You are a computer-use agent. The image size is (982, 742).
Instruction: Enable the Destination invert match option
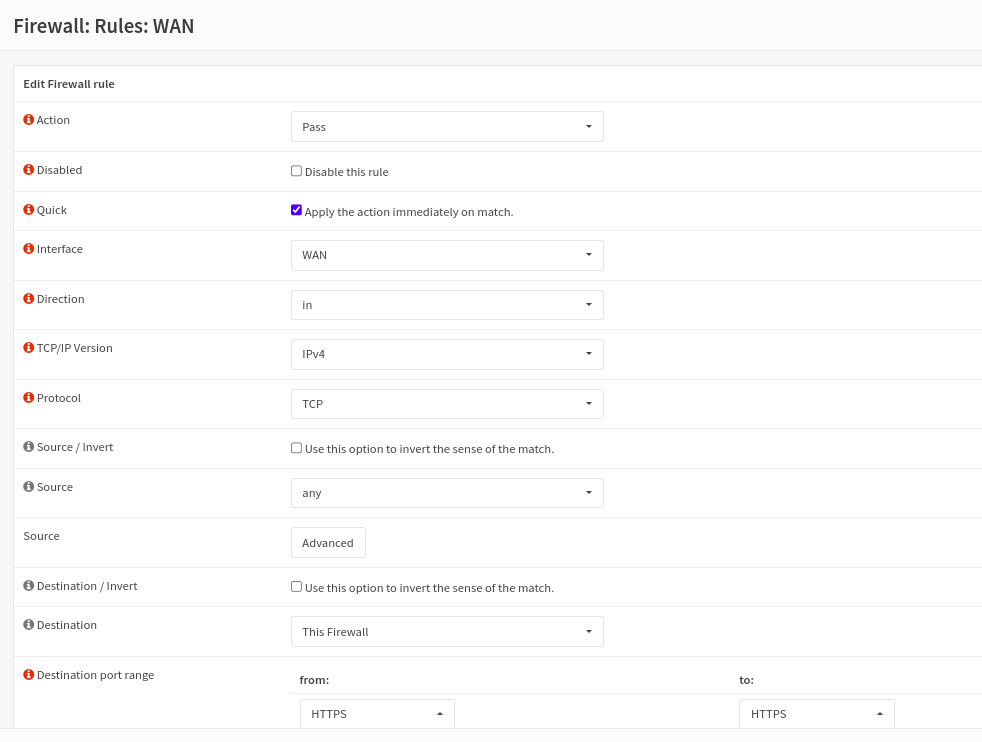pyautogui.click(x=296, y=586)
